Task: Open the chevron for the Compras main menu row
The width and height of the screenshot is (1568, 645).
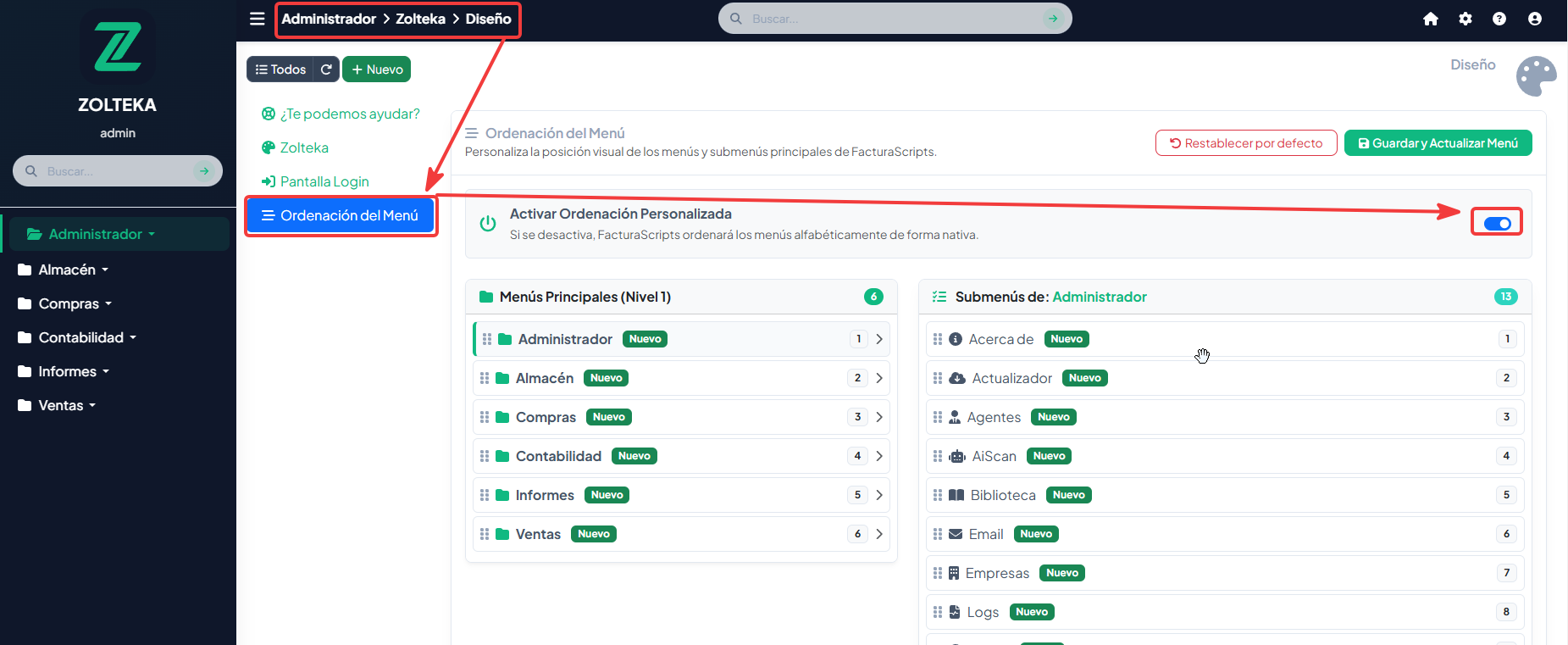Action: click(x=879, y=417)
